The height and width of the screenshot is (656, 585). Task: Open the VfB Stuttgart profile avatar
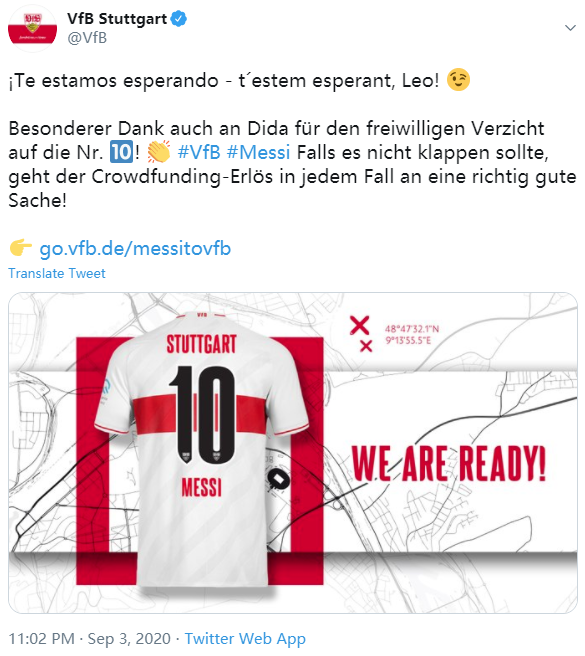coord(32,28)
